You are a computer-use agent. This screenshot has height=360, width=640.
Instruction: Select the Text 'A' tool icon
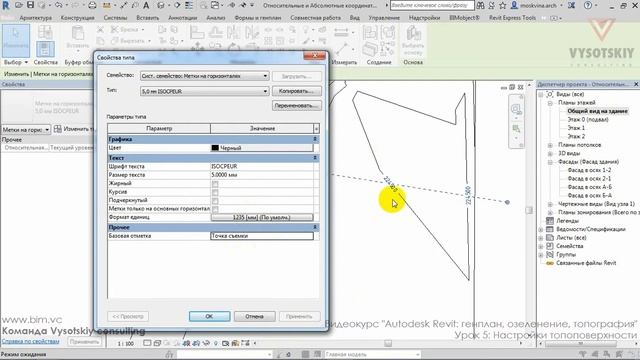(x=146, y=6)
